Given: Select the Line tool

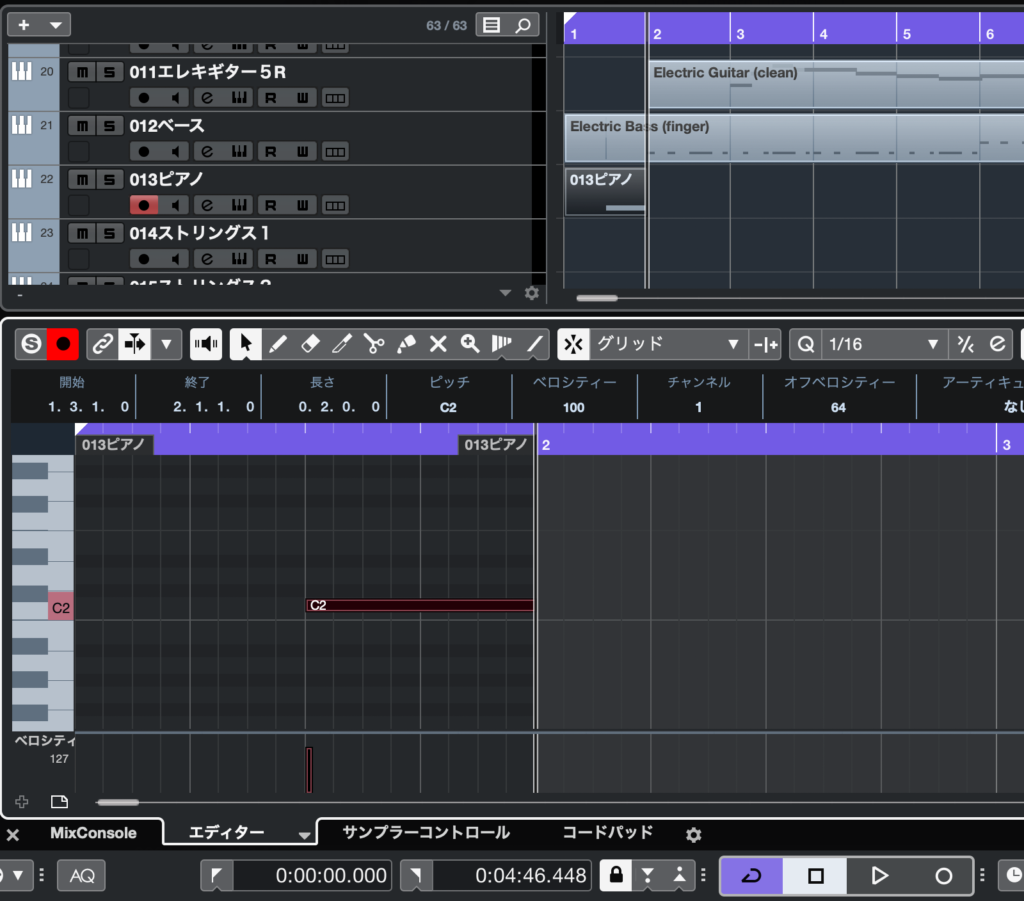Looking at the screenshot, I should (x=535, y=344).
